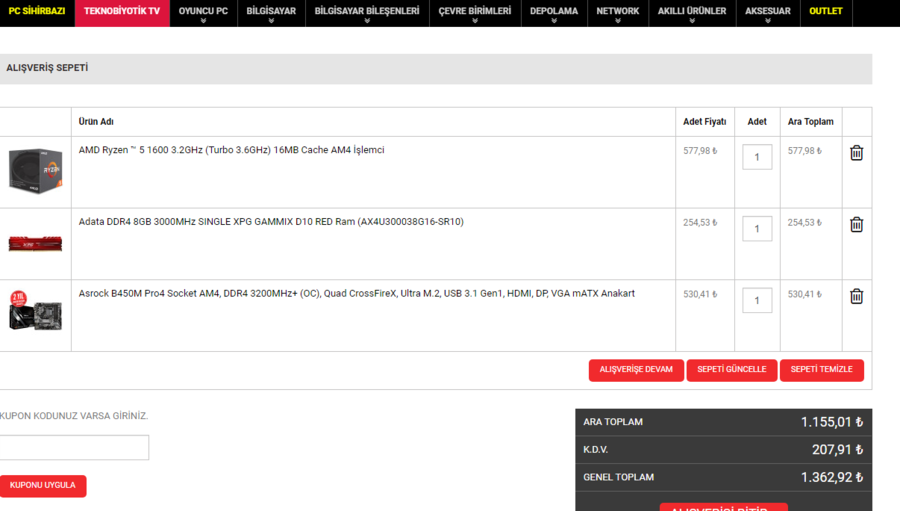Expand DEPOLAMA dropdown menu

pyautogui.click(x=554, y=13)
